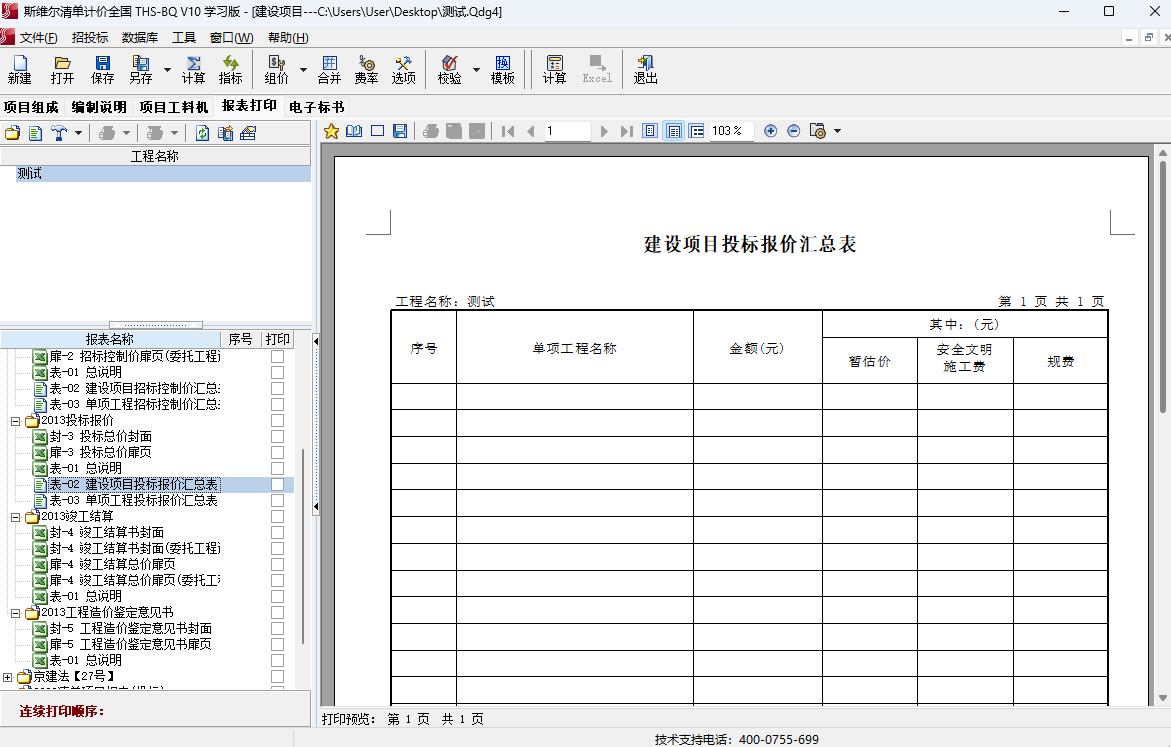The height and width of the screenshot is (747, 1171).
Task: Expand the 京建法【27号】 tree node
Action: (8, 677)
